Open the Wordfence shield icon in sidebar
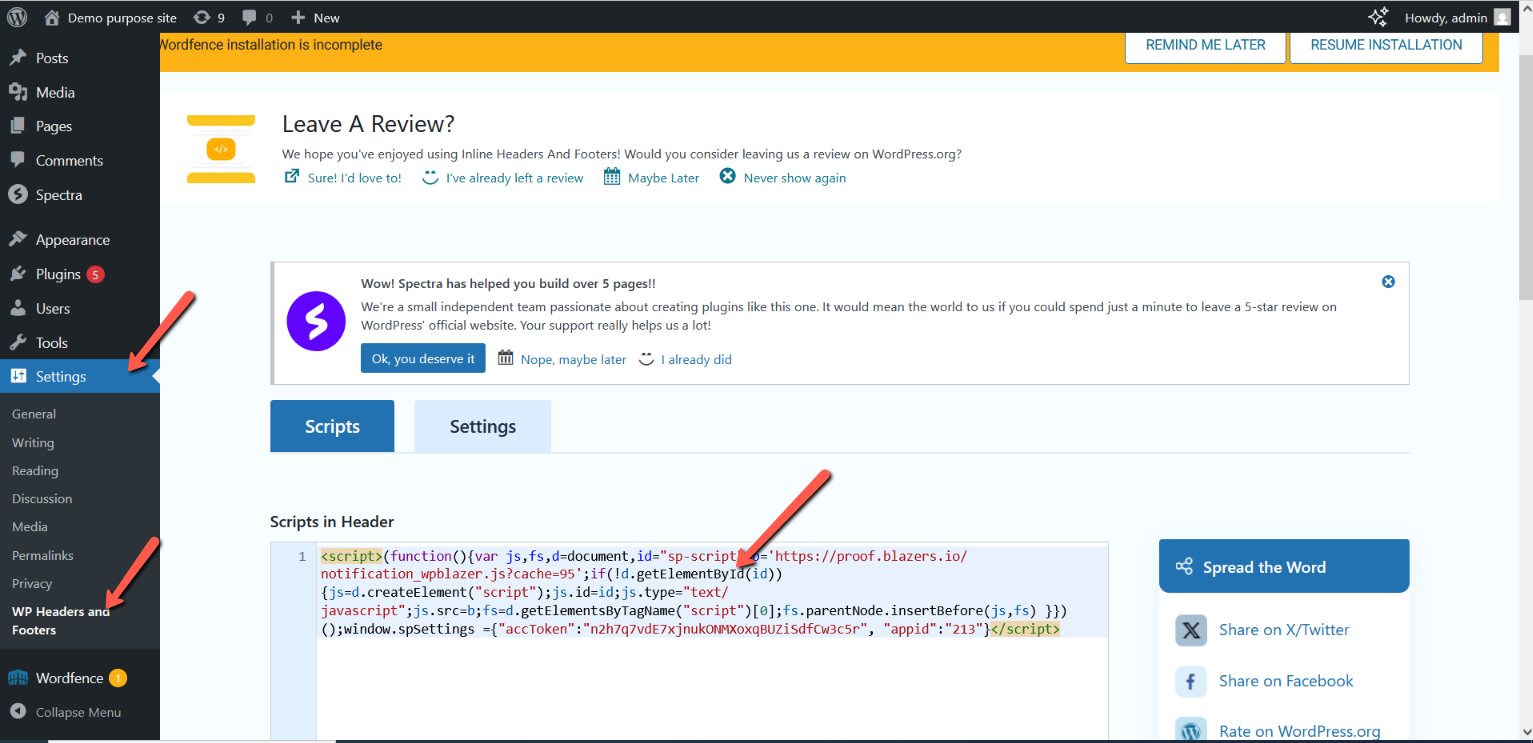Image resolution: width=1533 pixels, height=743 pixels. point(18,678)
